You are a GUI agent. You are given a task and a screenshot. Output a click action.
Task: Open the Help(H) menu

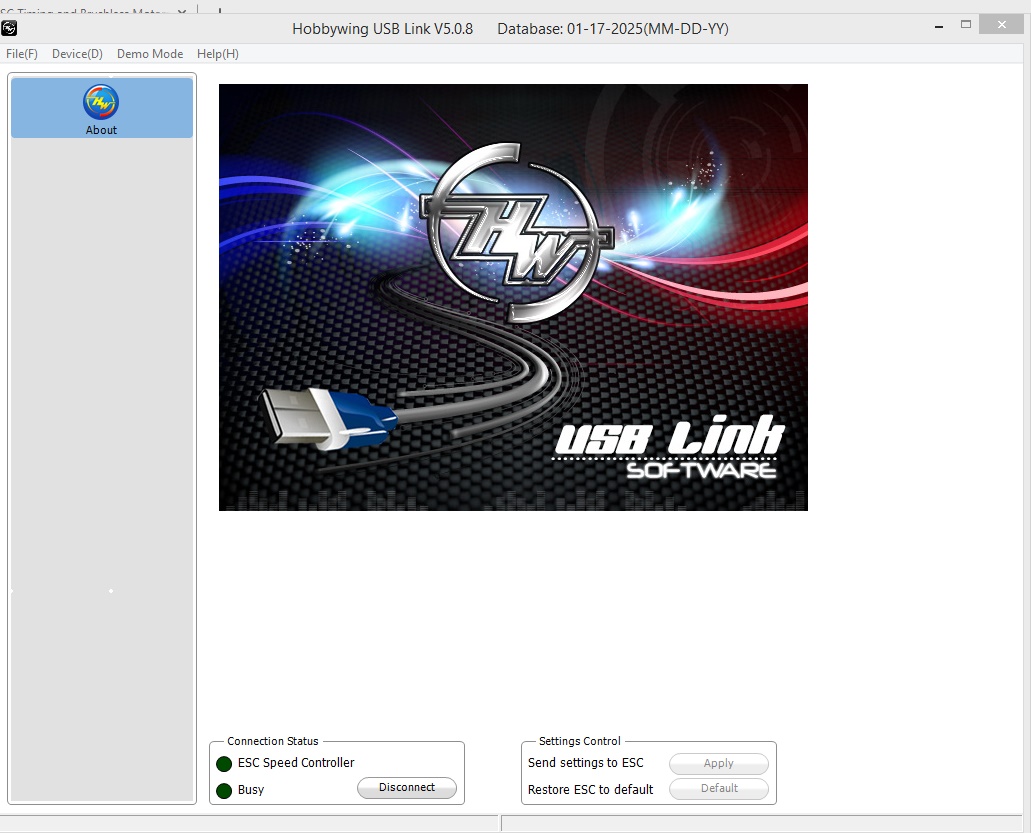tap(218, 54)
